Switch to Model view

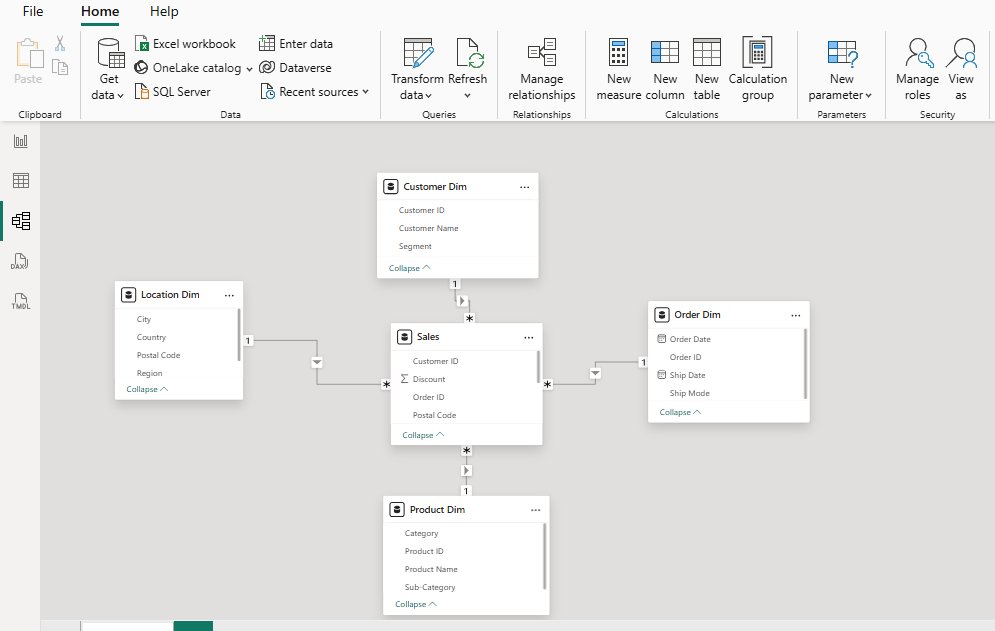pos(21,221)
